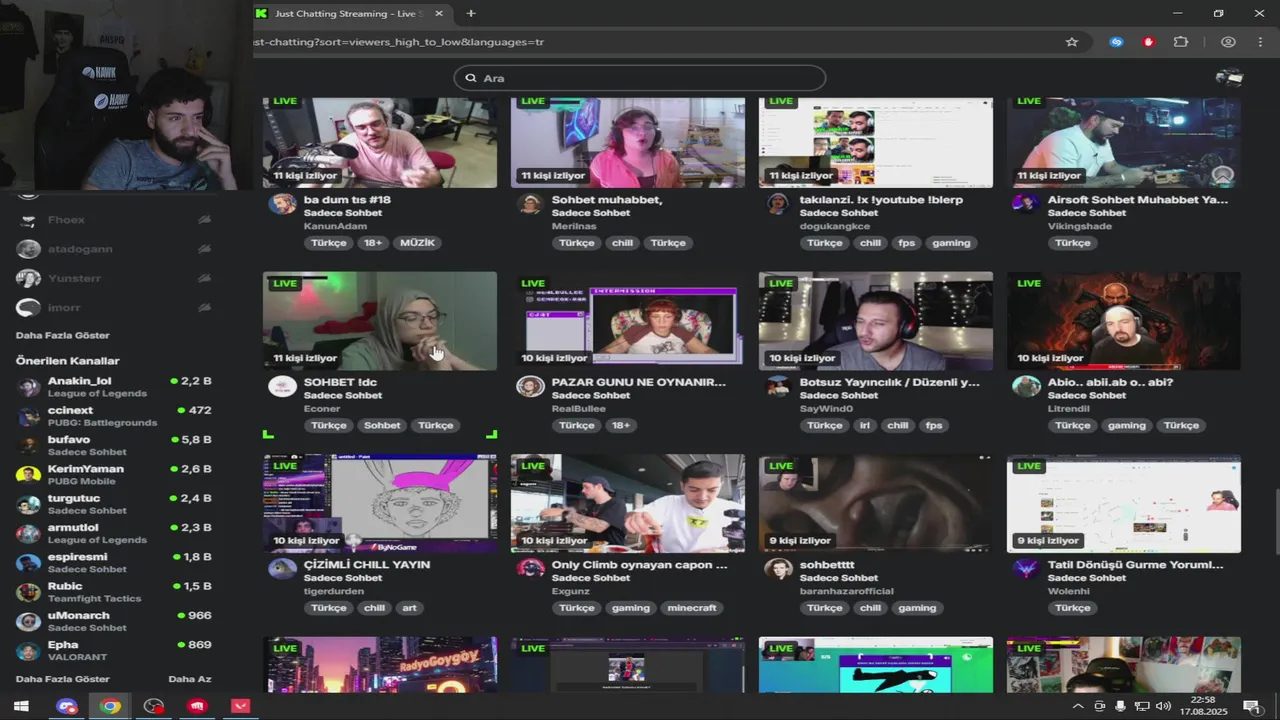This screenshot has height=720, width=1280.
Task: Open SayWind0 channel avatar
Action: 778,387
